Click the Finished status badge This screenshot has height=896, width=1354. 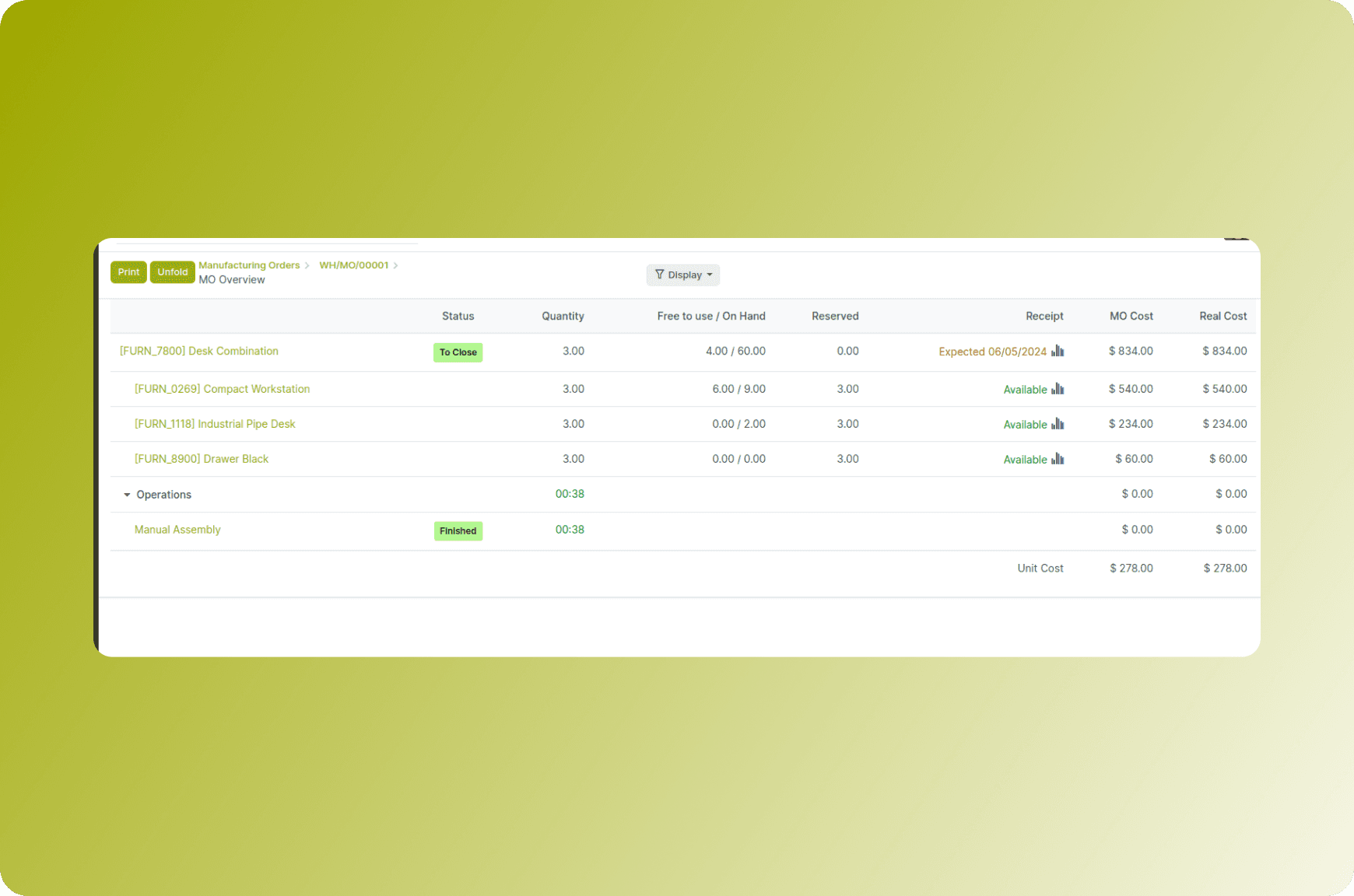pos(458,531)
